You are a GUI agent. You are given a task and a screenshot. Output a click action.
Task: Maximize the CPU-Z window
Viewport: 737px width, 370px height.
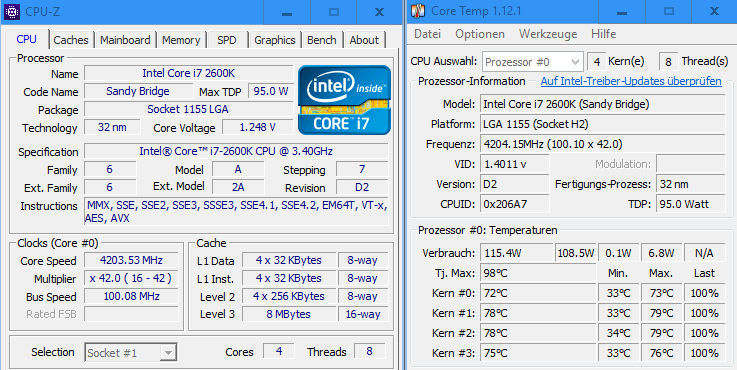334,12
